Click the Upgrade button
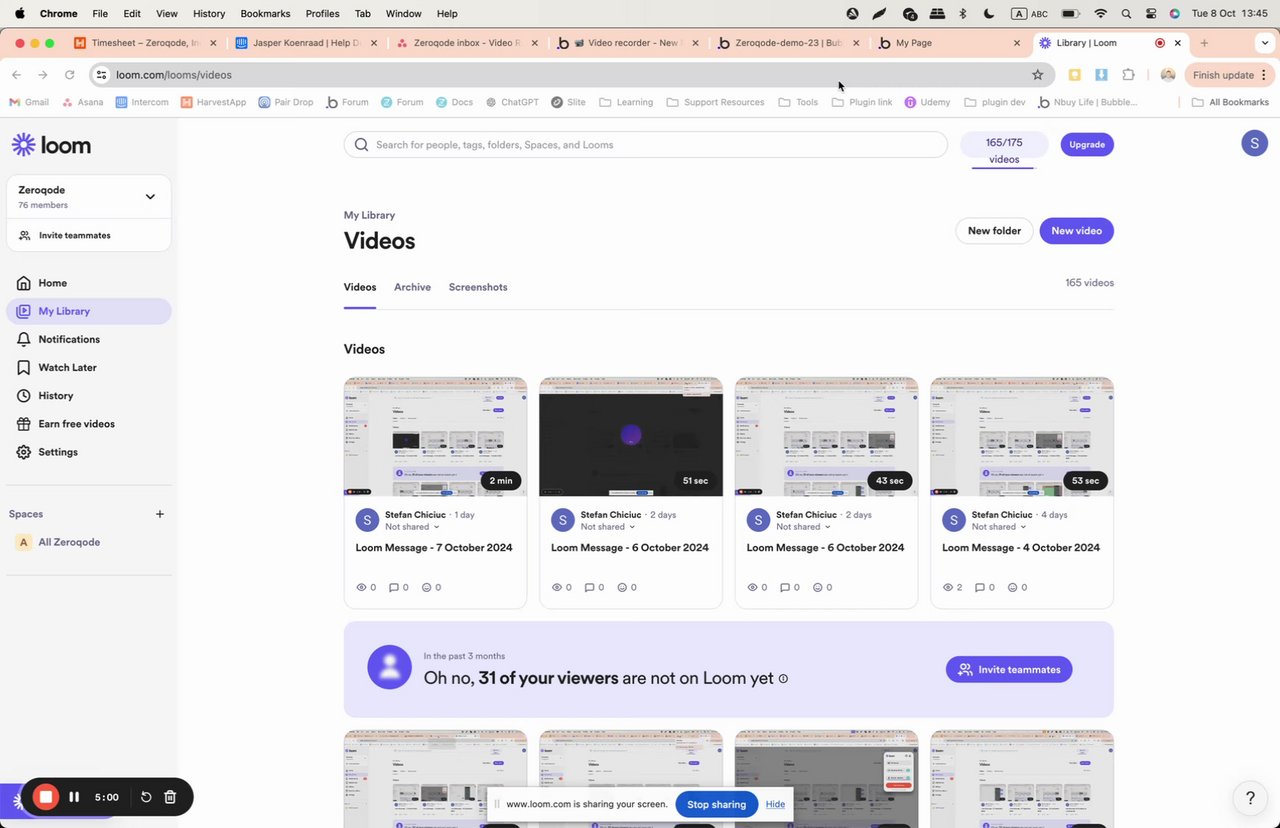This screenshot has width=1280, height=828. point(1087,145)
